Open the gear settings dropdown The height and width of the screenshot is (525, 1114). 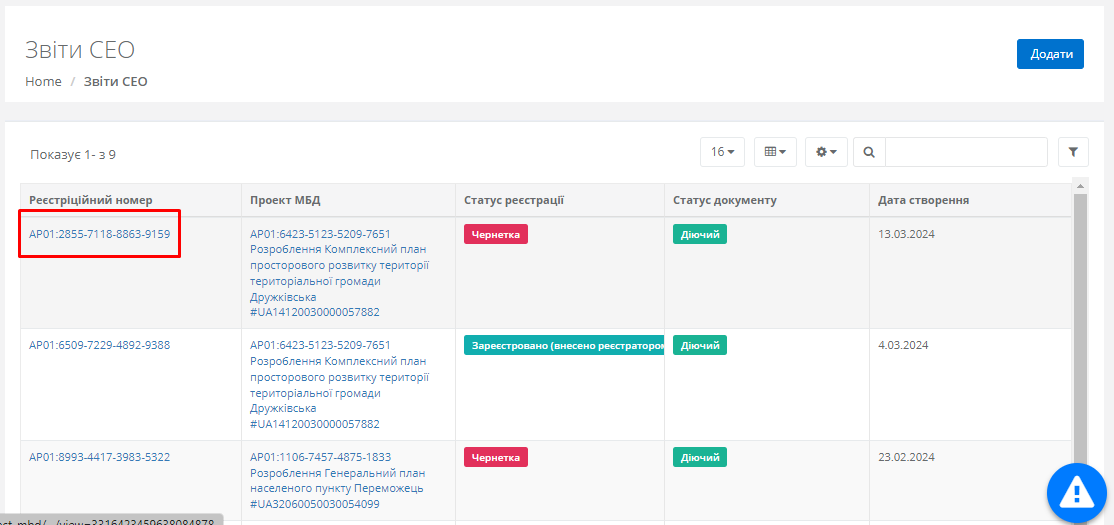point(827,152)
